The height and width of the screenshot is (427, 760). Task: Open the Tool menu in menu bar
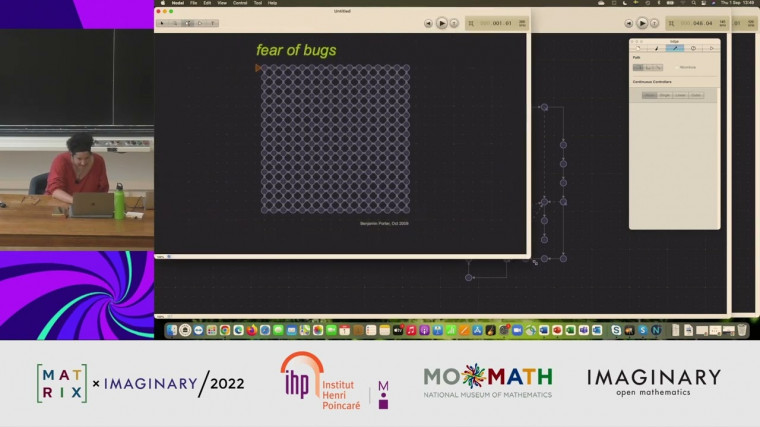click(257, 3)
